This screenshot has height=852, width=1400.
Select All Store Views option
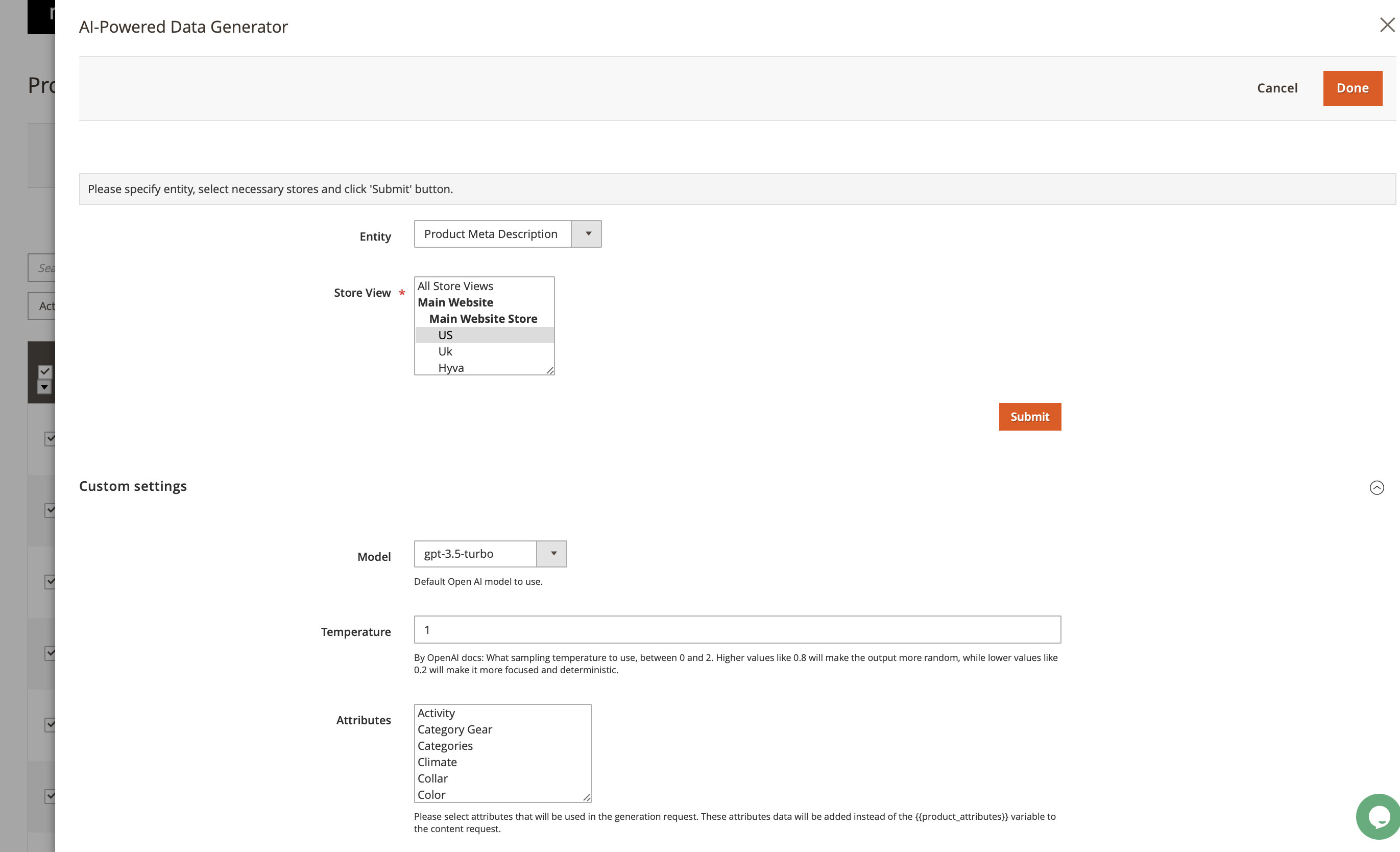click(484, 286)
